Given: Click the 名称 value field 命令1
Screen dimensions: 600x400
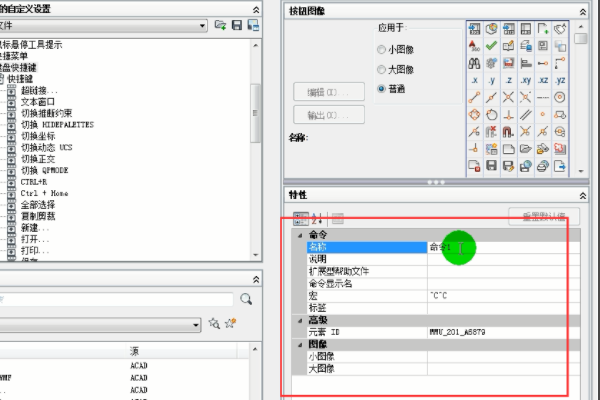Looking at the screenshot, I should [503, 247].
